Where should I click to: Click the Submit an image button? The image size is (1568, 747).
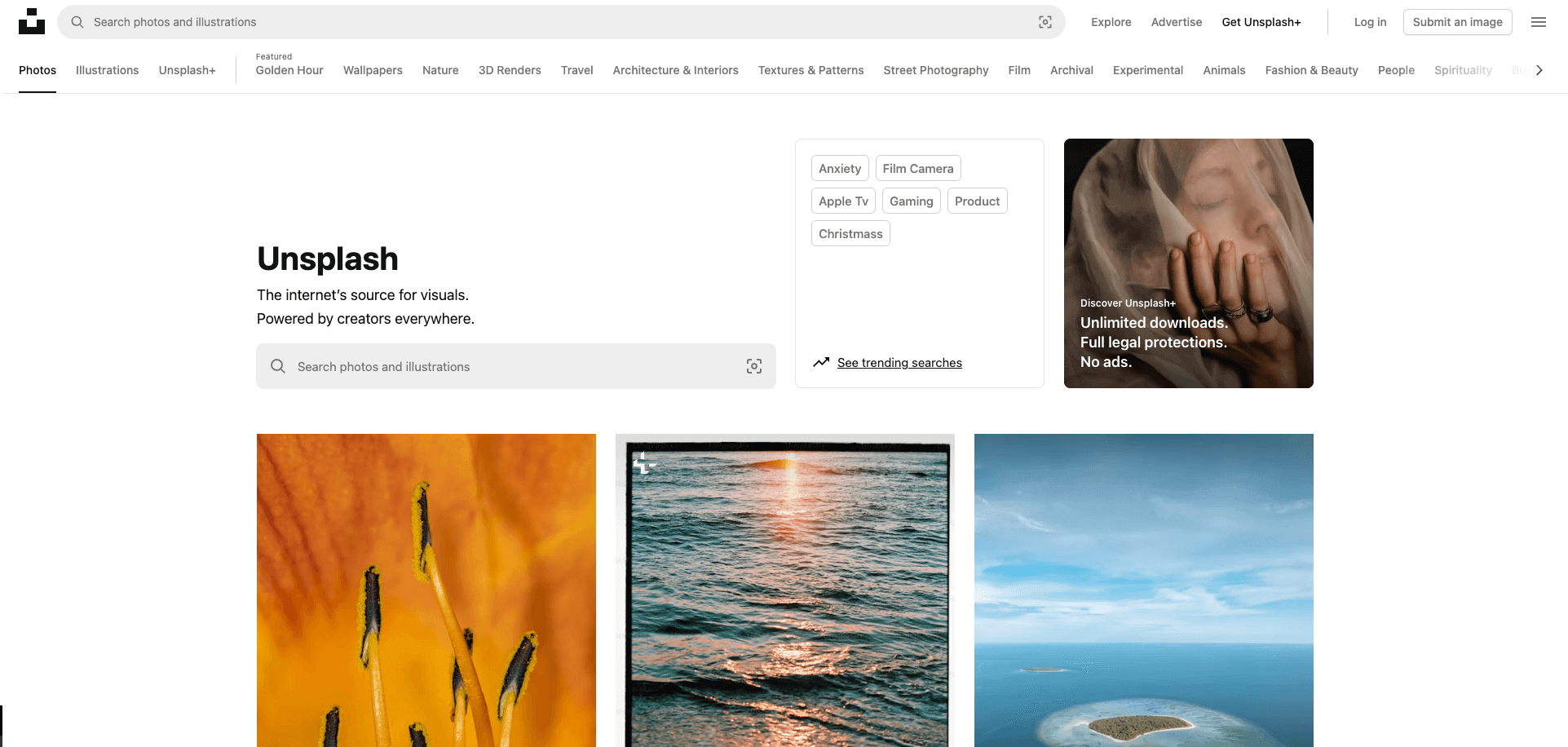(x=1457, y=22)
